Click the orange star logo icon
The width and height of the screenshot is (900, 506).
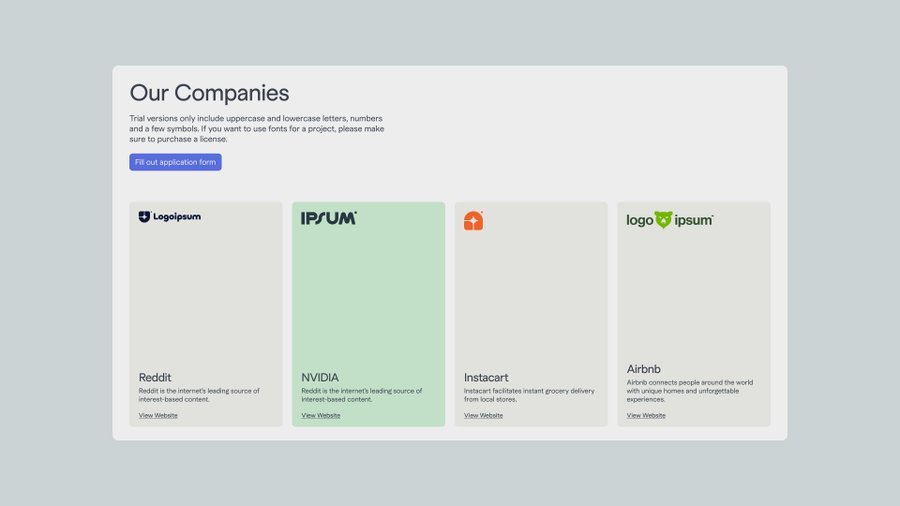point(474,220)
